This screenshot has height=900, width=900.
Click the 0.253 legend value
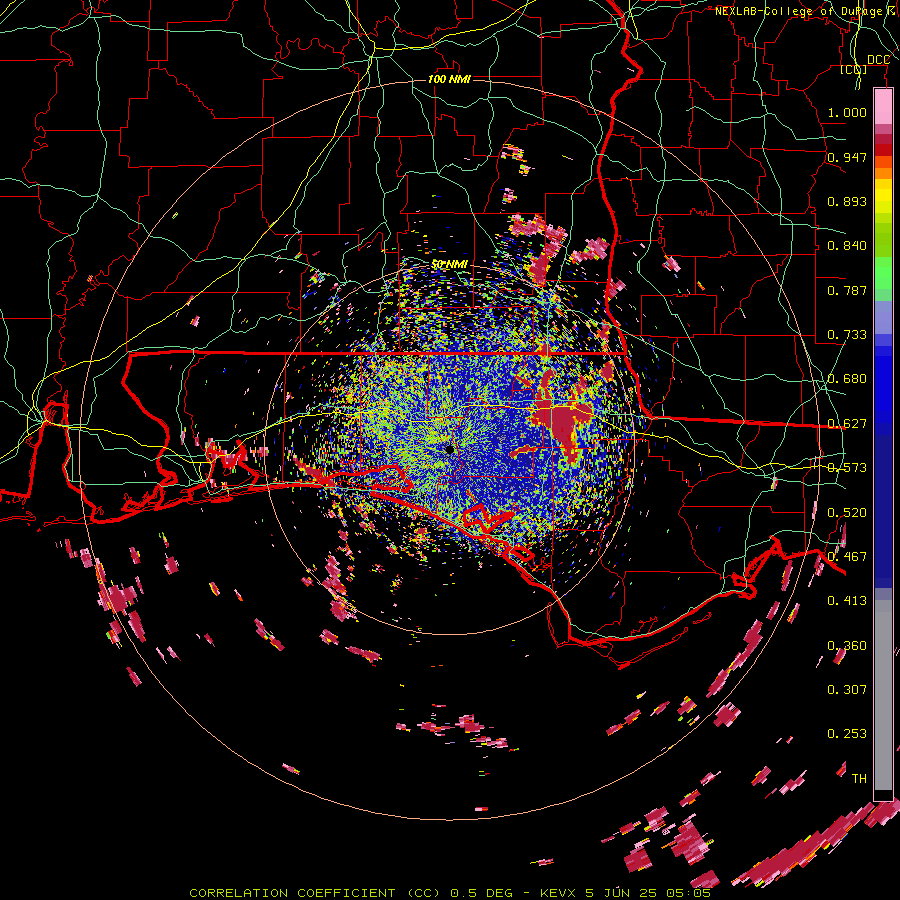(x=847, y=734)
